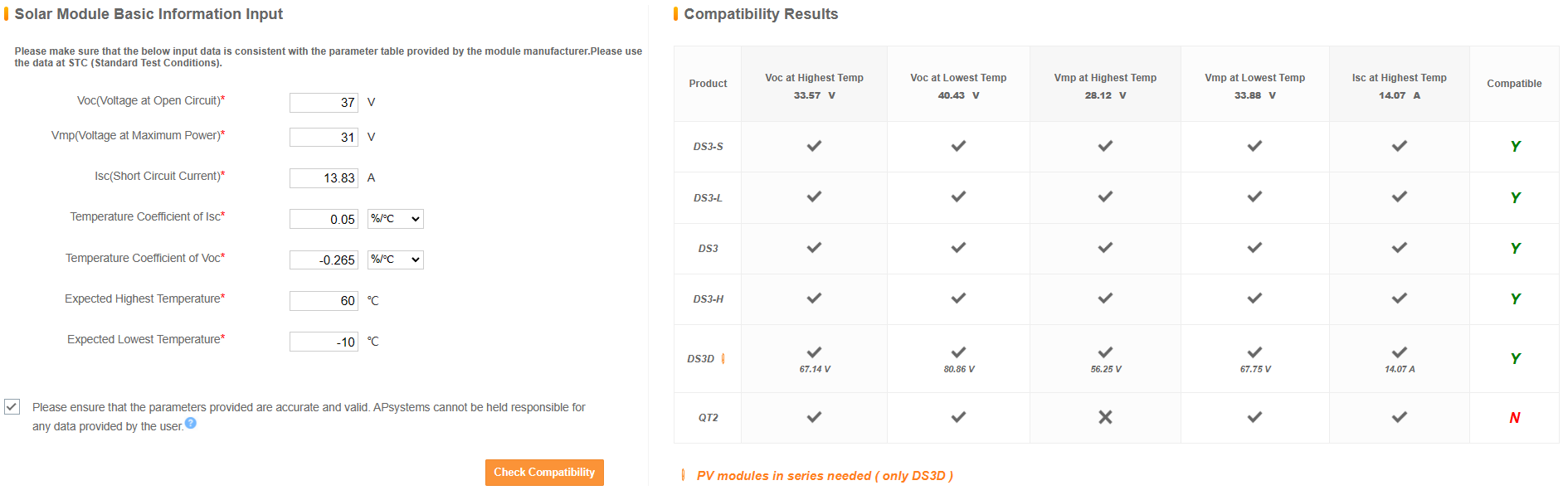Click the green Y for DS3-S row
1568x495 pixels.
pos(1515,147)
